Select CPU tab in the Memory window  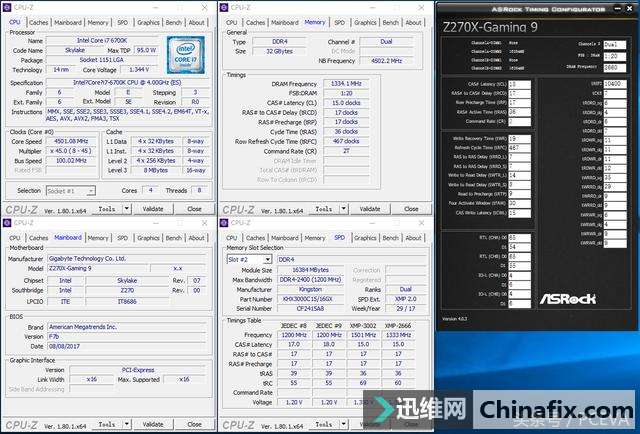(x=231, y=23)
